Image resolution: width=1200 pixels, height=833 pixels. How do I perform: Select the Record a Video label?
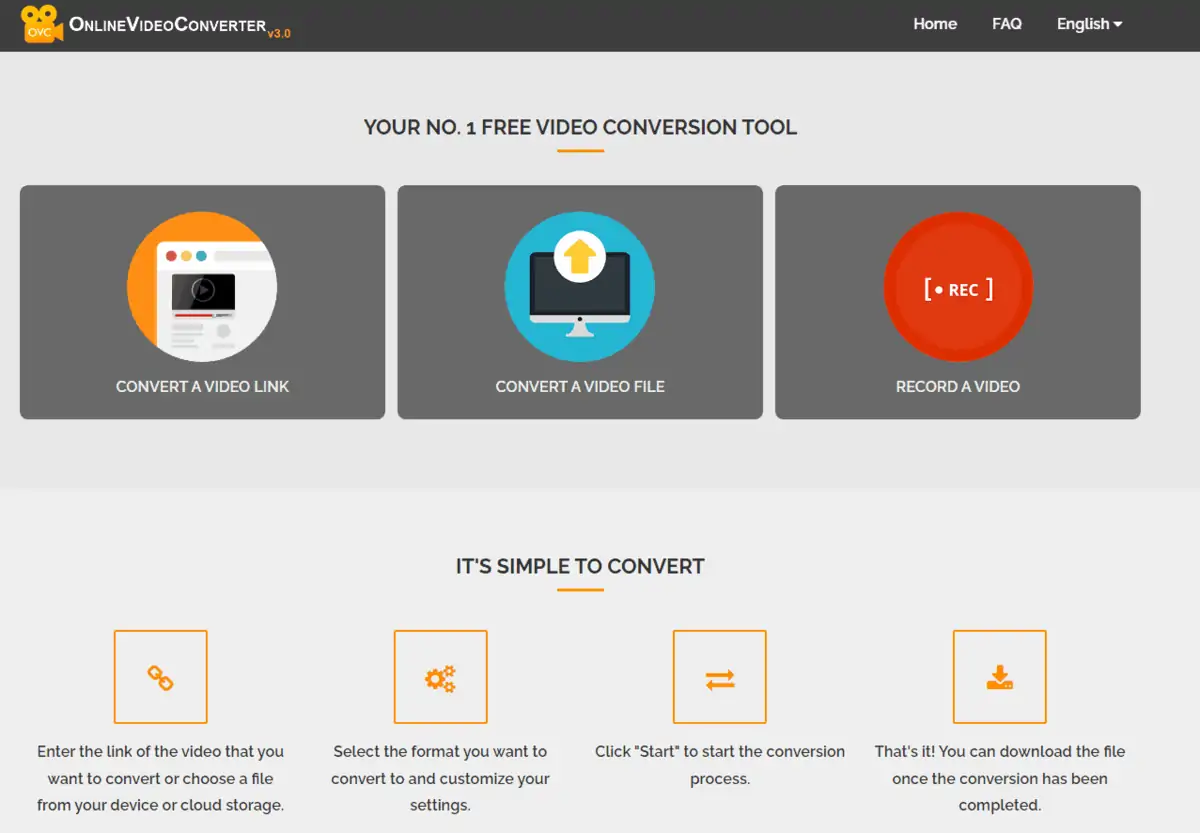[x=958, y=386]
